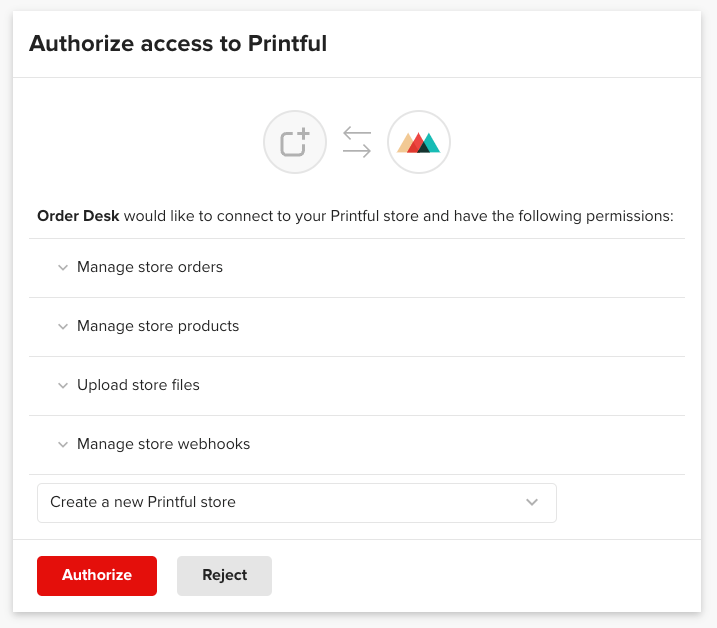Select the "Manage store webhooks" permission label
The image size is (717, 628).
point(163,445)
